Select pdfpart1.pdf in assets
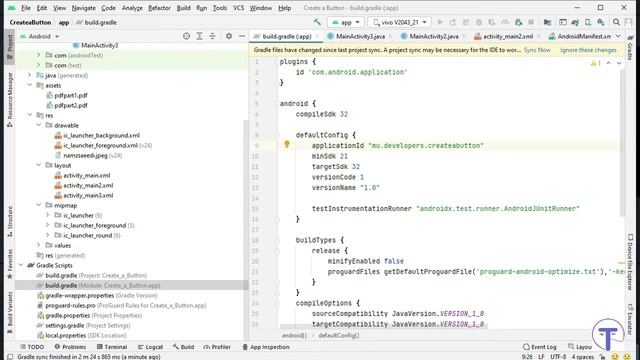 coord(71,95)
